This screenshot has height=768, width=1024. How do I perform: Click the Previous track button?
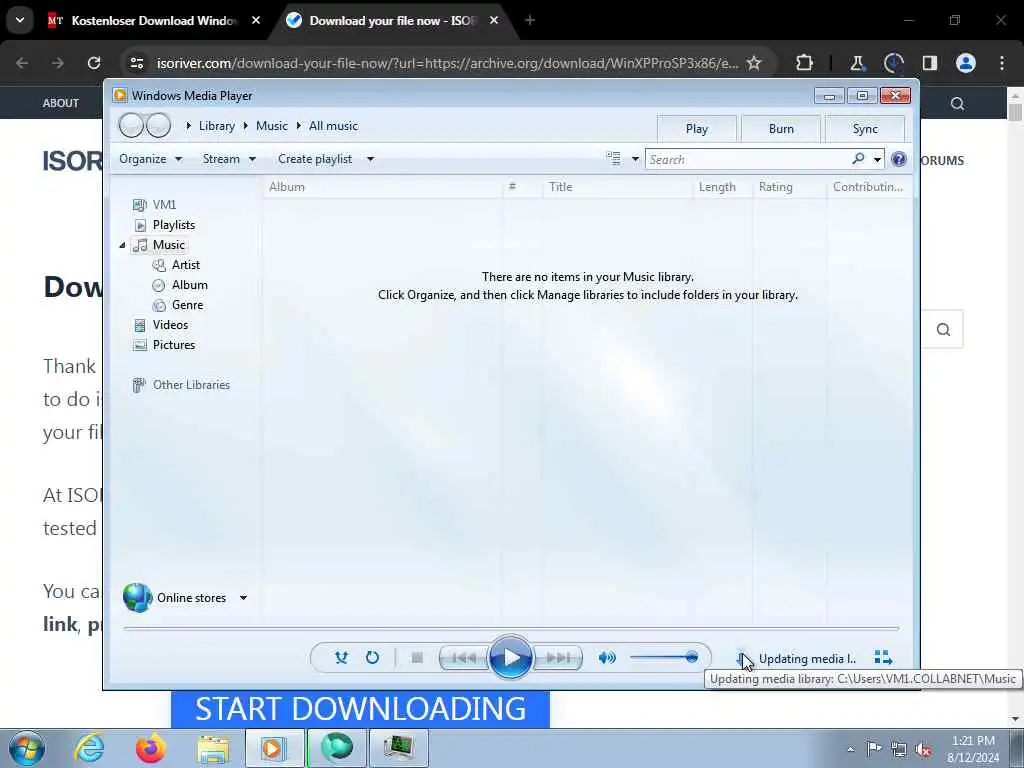pyautogui.click(x=464, y=658)
